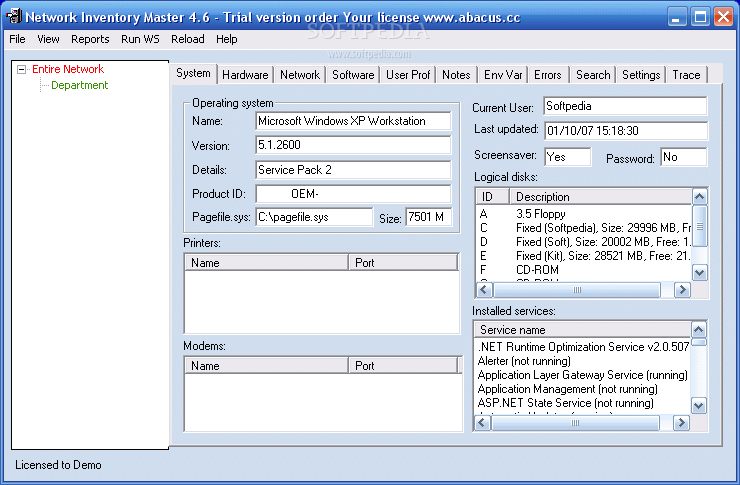The height and width of the screenshot is (485, 740).
Task: Click installed services scroll left arrow
Action: 482,423
